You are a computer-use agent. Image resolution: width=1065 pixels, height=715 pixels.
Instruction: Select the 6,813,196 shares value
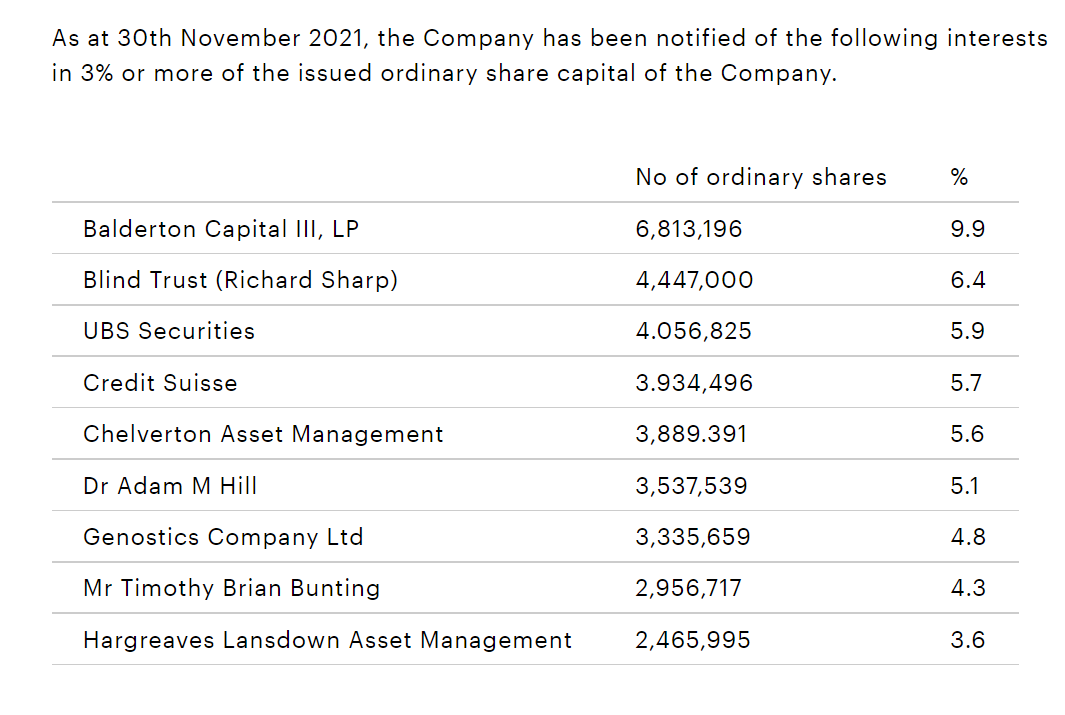(x=689, y=230)
